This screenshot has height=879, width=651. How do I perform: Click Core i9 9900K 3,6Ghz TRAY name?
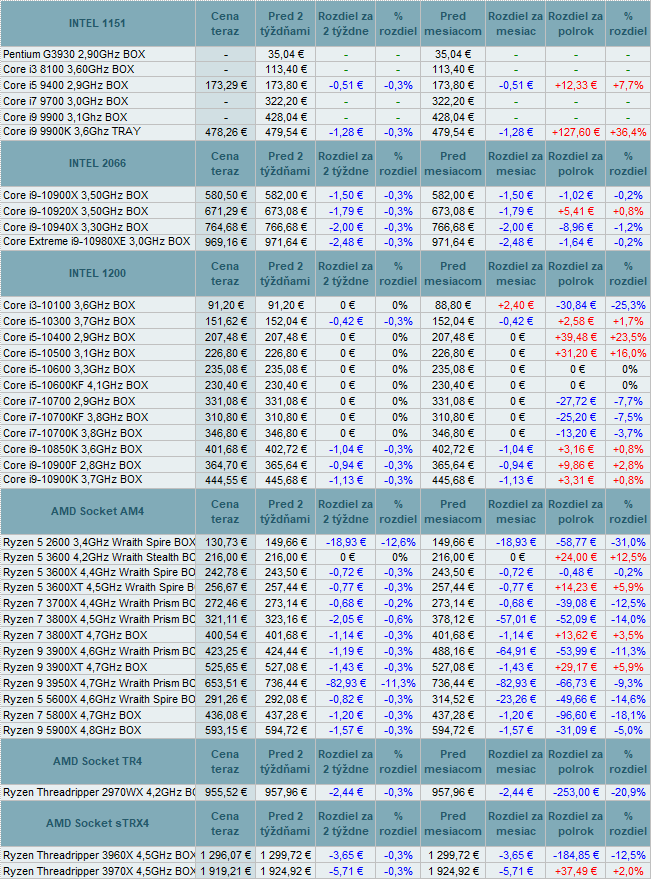[72, 132]
